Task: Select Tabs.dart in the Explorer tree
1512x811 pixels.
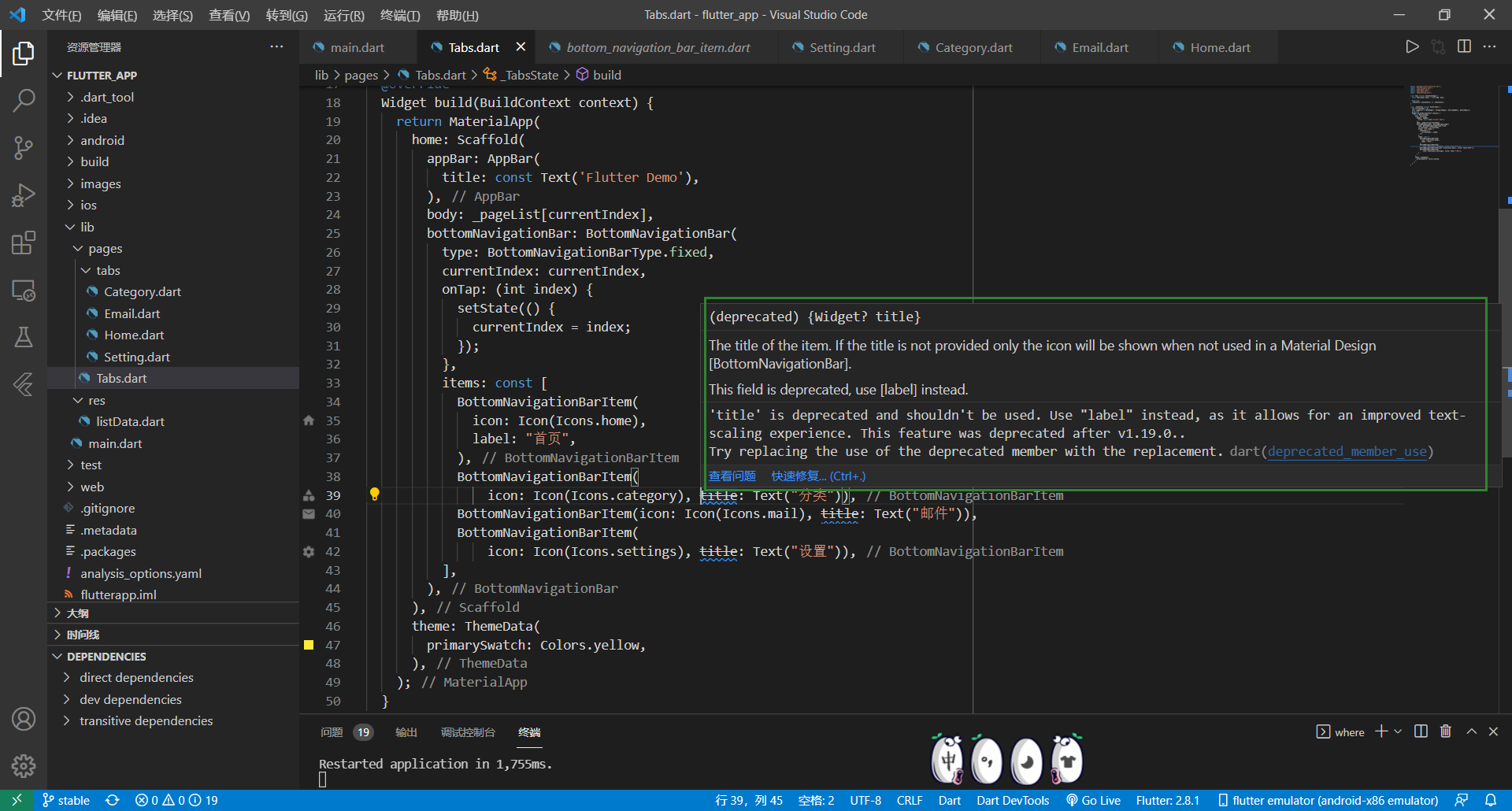Action: click(124, 378)
